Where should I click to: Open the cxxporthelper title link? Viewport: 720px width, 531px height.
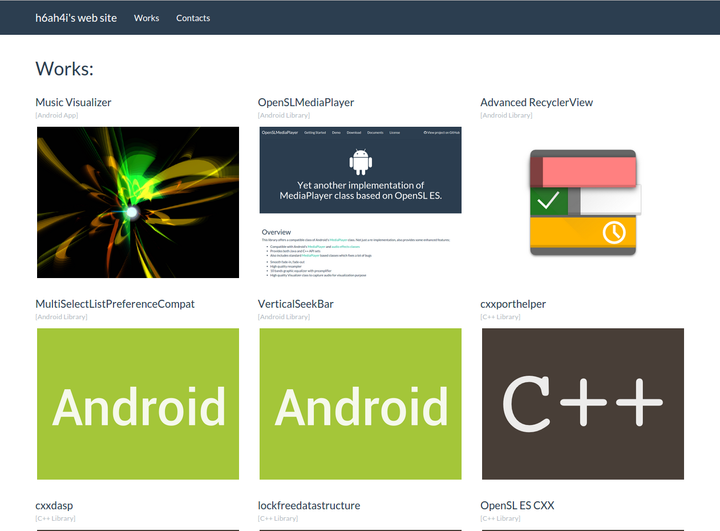tap(513, 304)
